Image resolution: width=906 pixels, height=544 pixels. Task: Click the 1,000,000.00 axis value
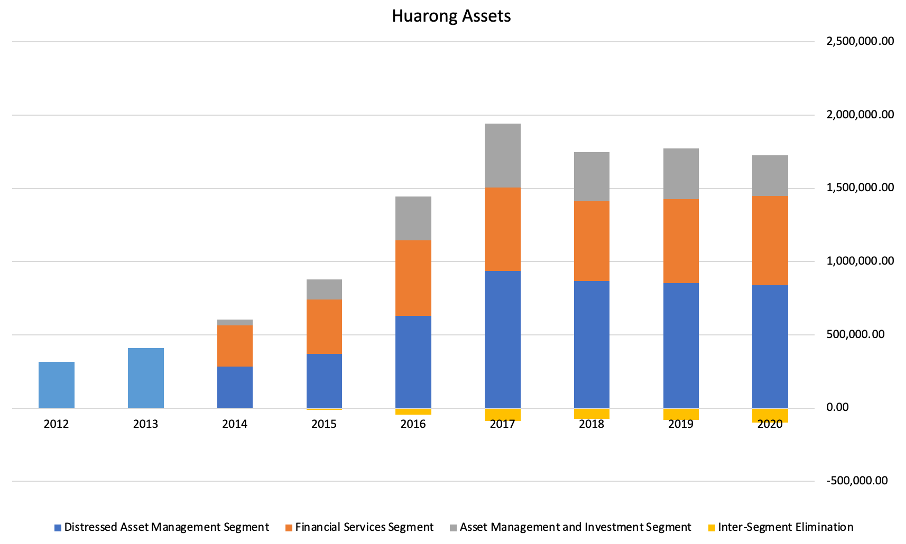pos(860,261)
